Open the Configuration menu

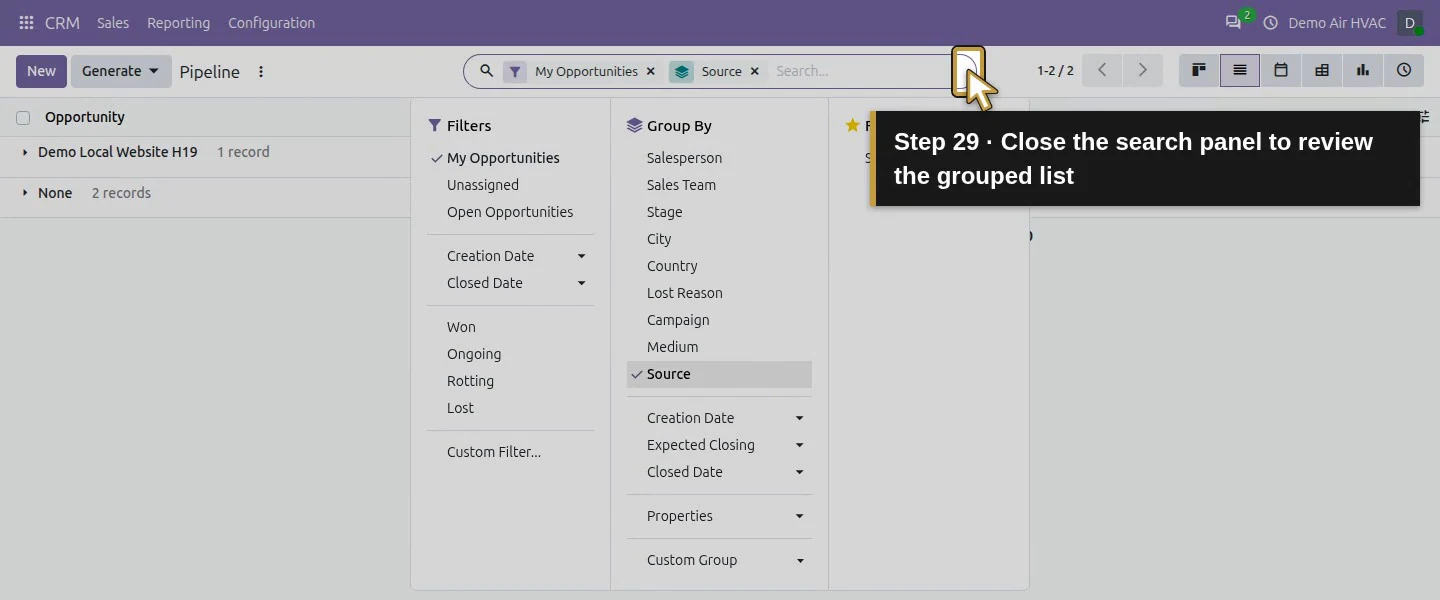point(271,23)
